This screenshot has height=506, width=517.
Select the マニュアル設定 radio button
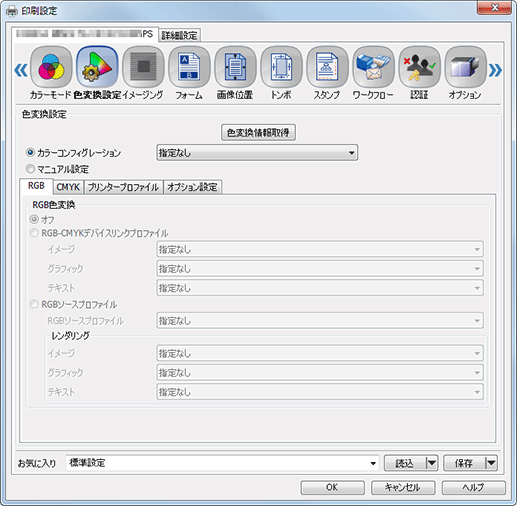pyautogui.click(x=30, y=169)
